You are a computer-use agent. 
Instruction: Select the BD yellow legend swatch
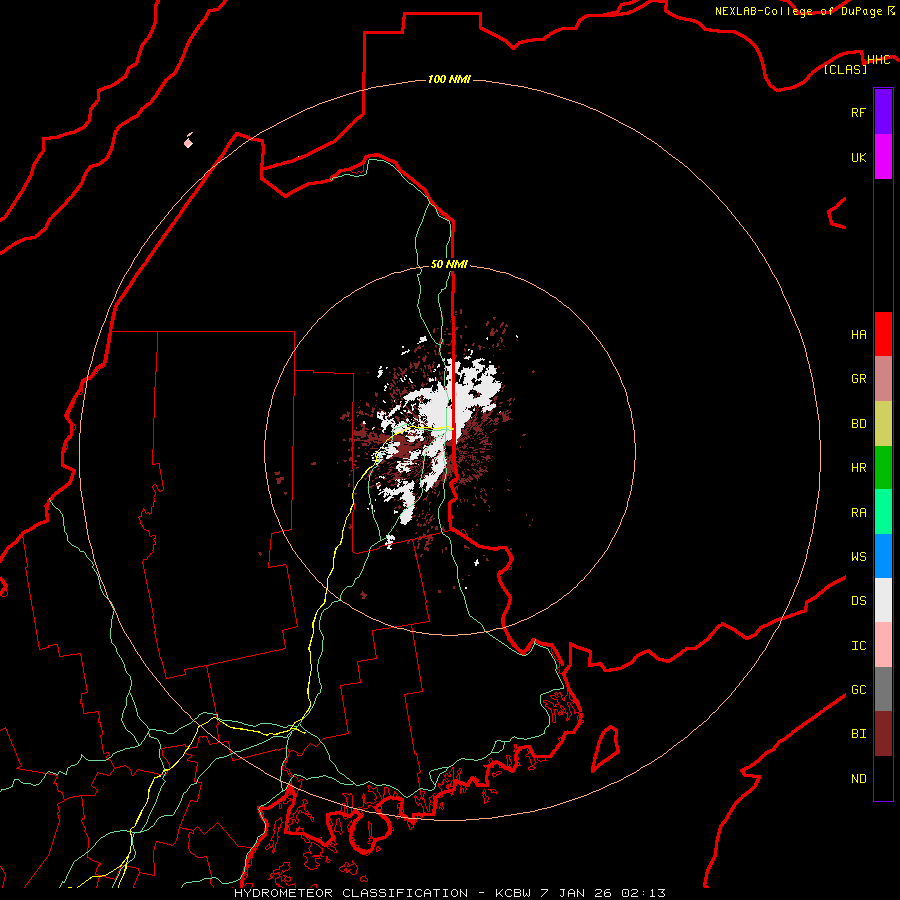pos(883,424)
